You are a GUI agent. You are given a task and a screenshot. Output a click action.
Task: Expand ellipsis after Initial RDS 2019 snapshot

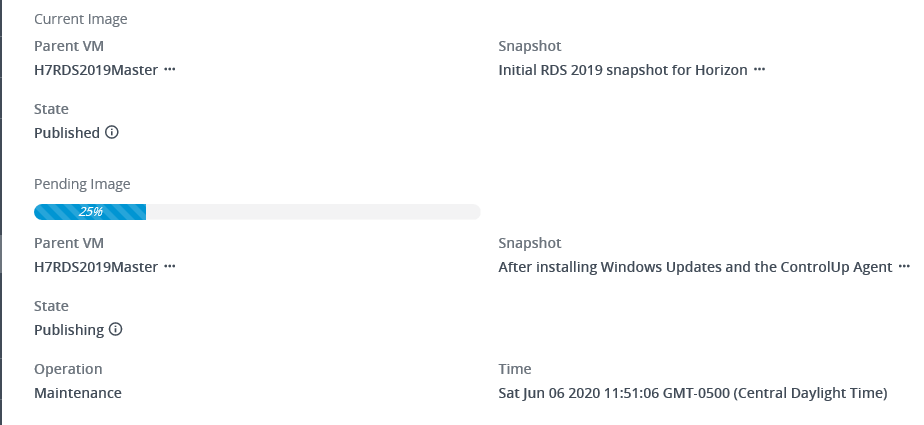point(759,70)
